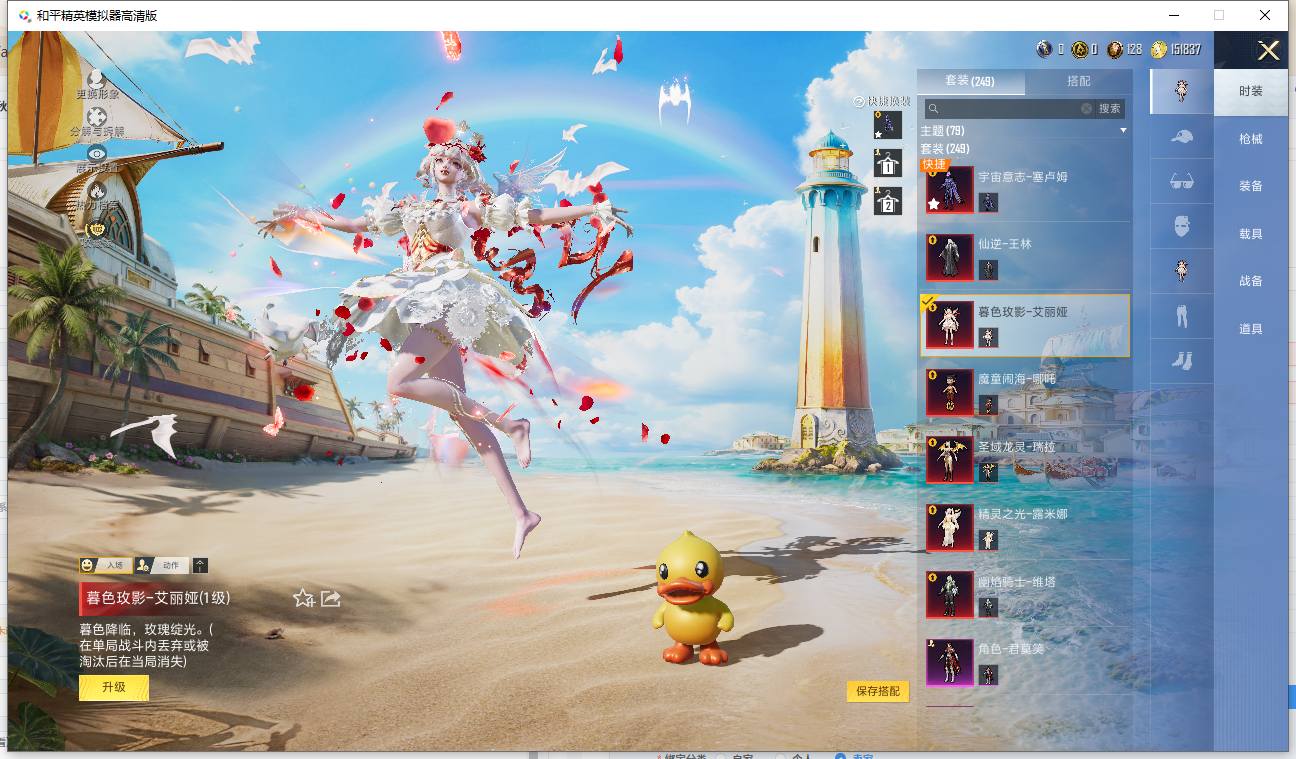1296x759 pixels.
Task: Expand the upward arrow next to 动作
Action: [200, 565]
